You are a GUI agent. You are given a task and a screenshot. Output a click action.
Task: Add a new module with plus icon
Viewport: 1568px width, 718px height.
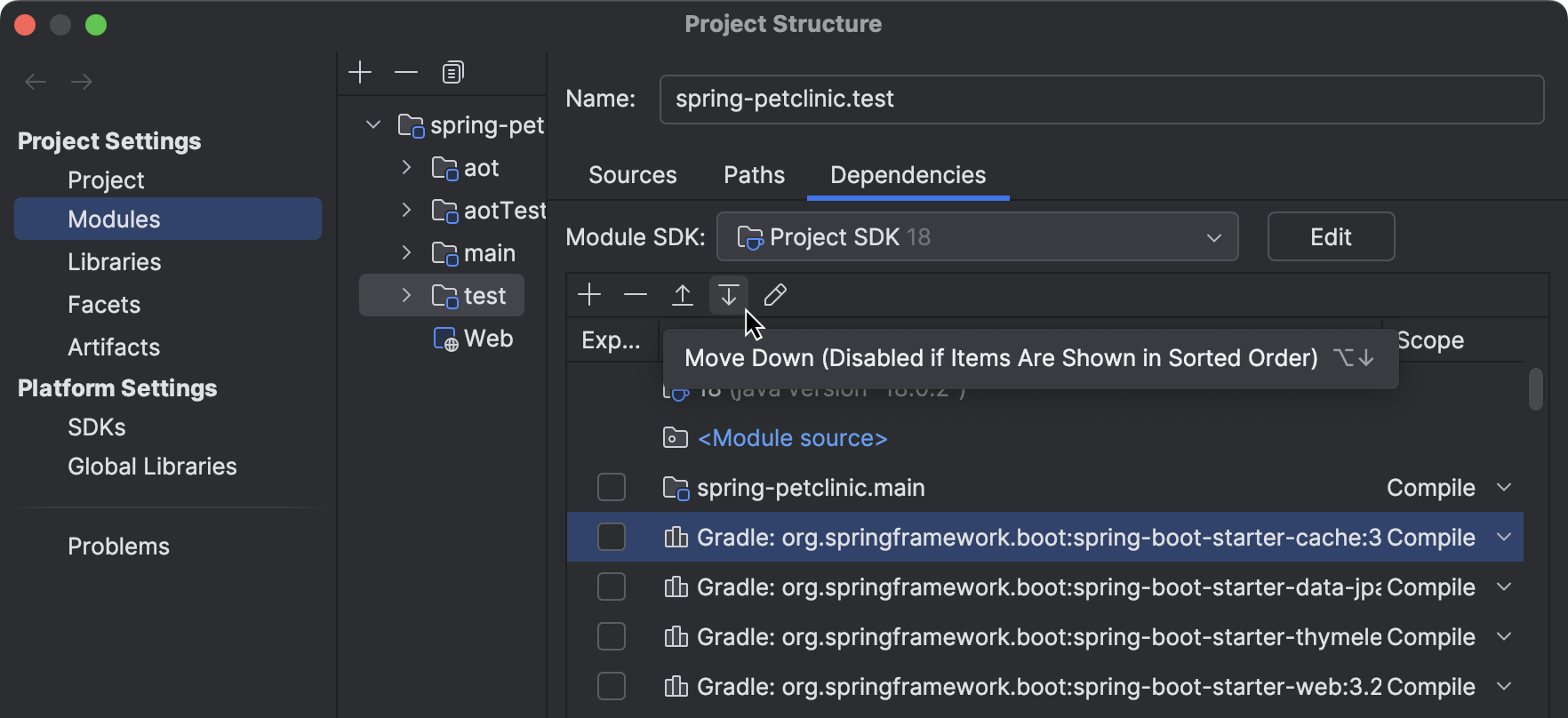coord(360,72)
